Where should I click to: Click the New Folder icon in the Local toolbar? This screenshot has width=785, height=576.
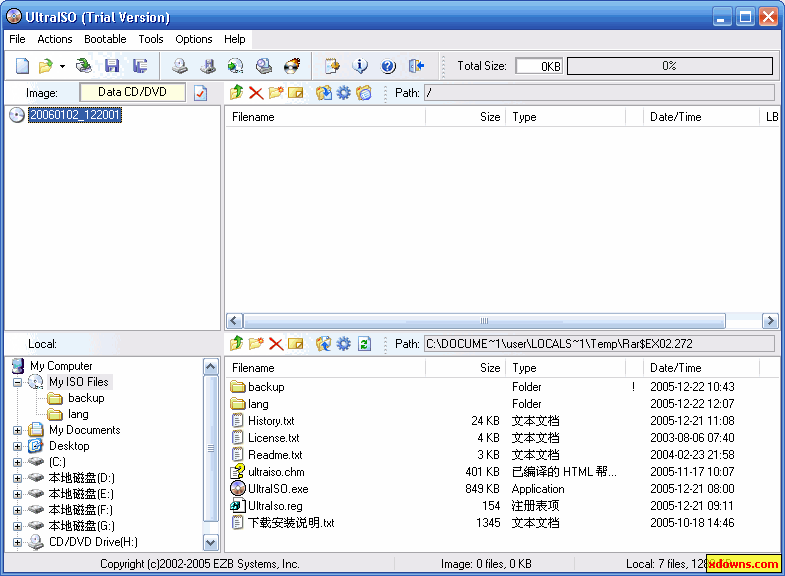point(256,344)
